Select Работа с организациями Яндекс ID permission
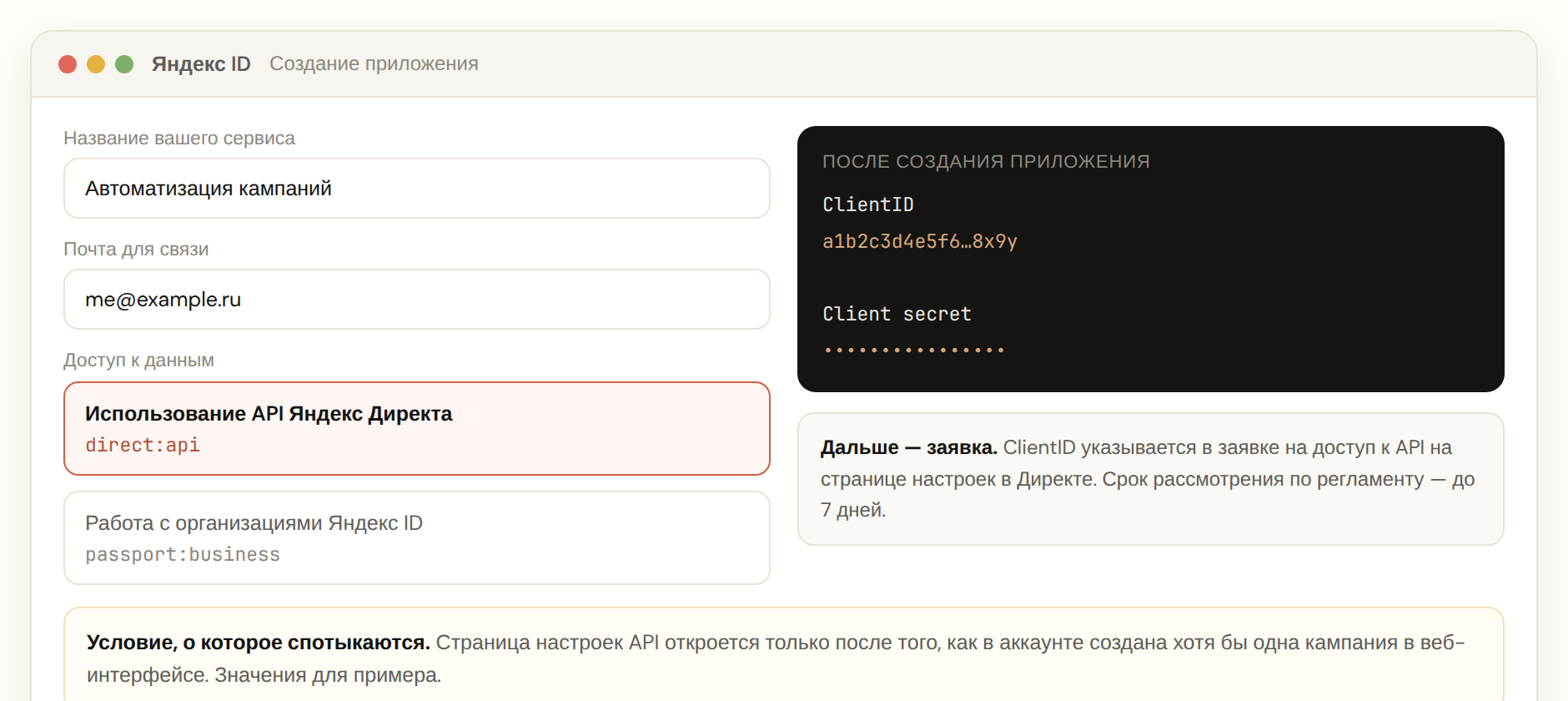1568x701 pixels. click(417, 538)
